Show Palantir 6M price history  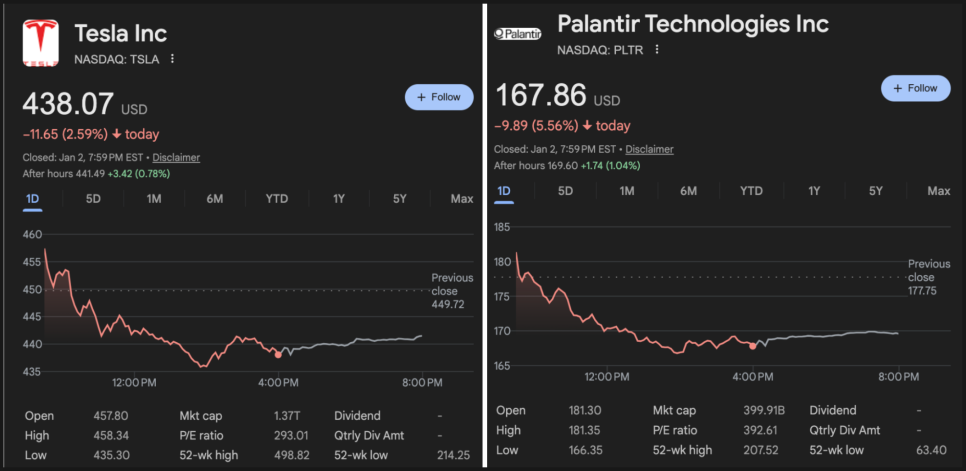point(689,191)
